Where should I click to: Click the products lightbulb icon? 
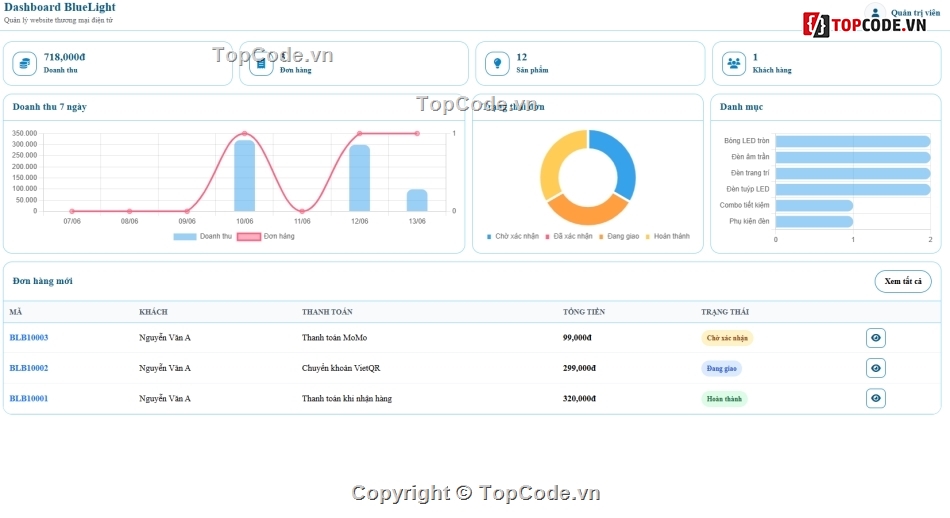point(497,63)
